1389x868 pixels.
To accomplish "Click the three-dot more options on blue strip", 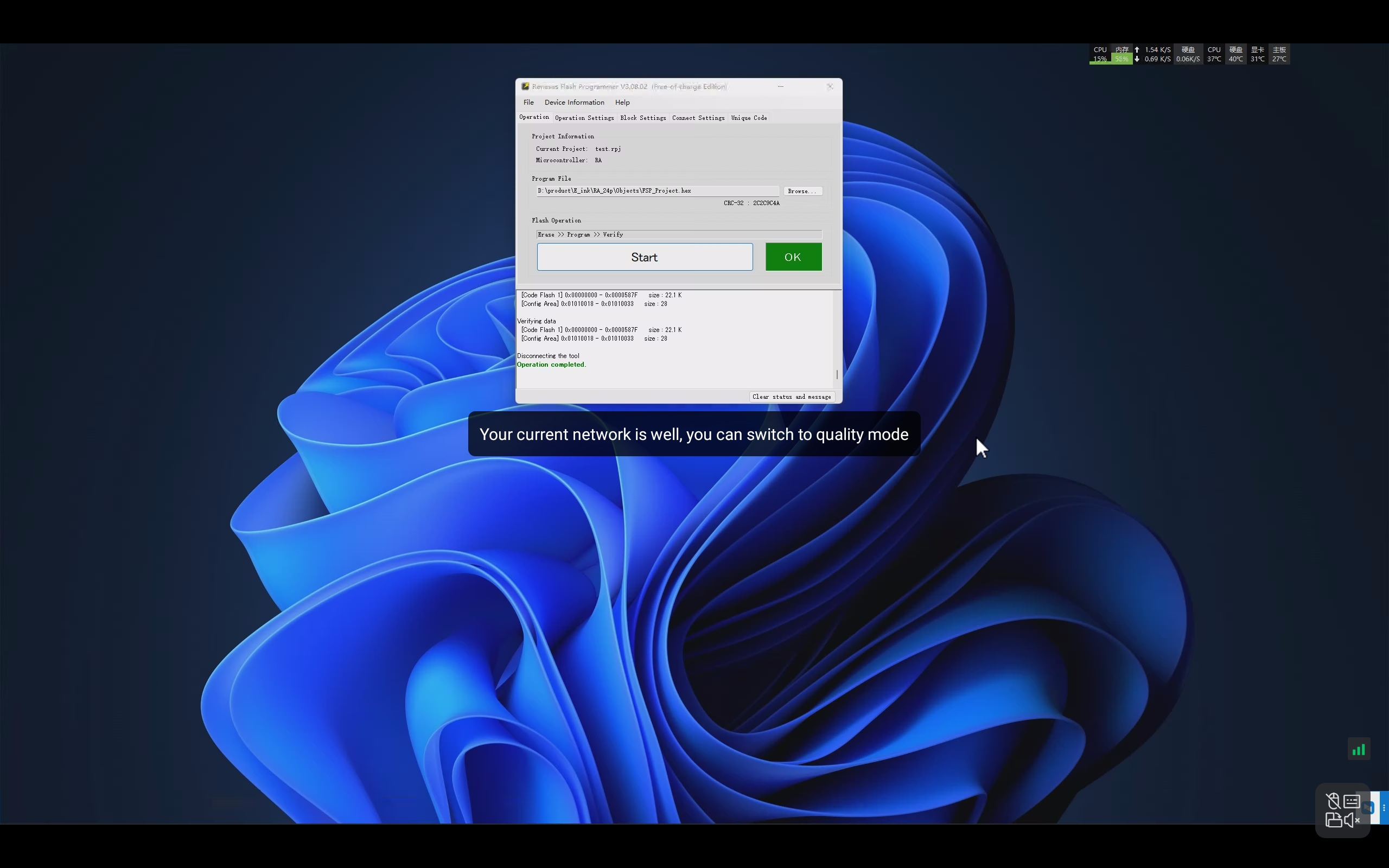I will coord(1384,808).
